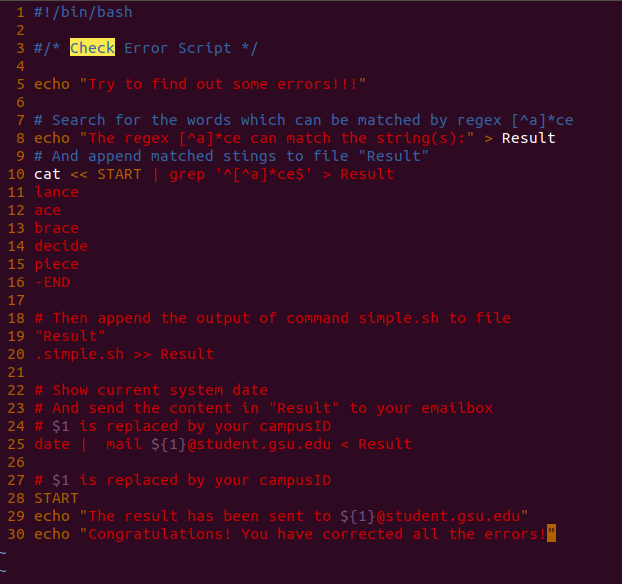Image resolution: width=622 pixels, height=584 pixels.
Task: Click the white Result word on line 8
Action: point(528,138)
